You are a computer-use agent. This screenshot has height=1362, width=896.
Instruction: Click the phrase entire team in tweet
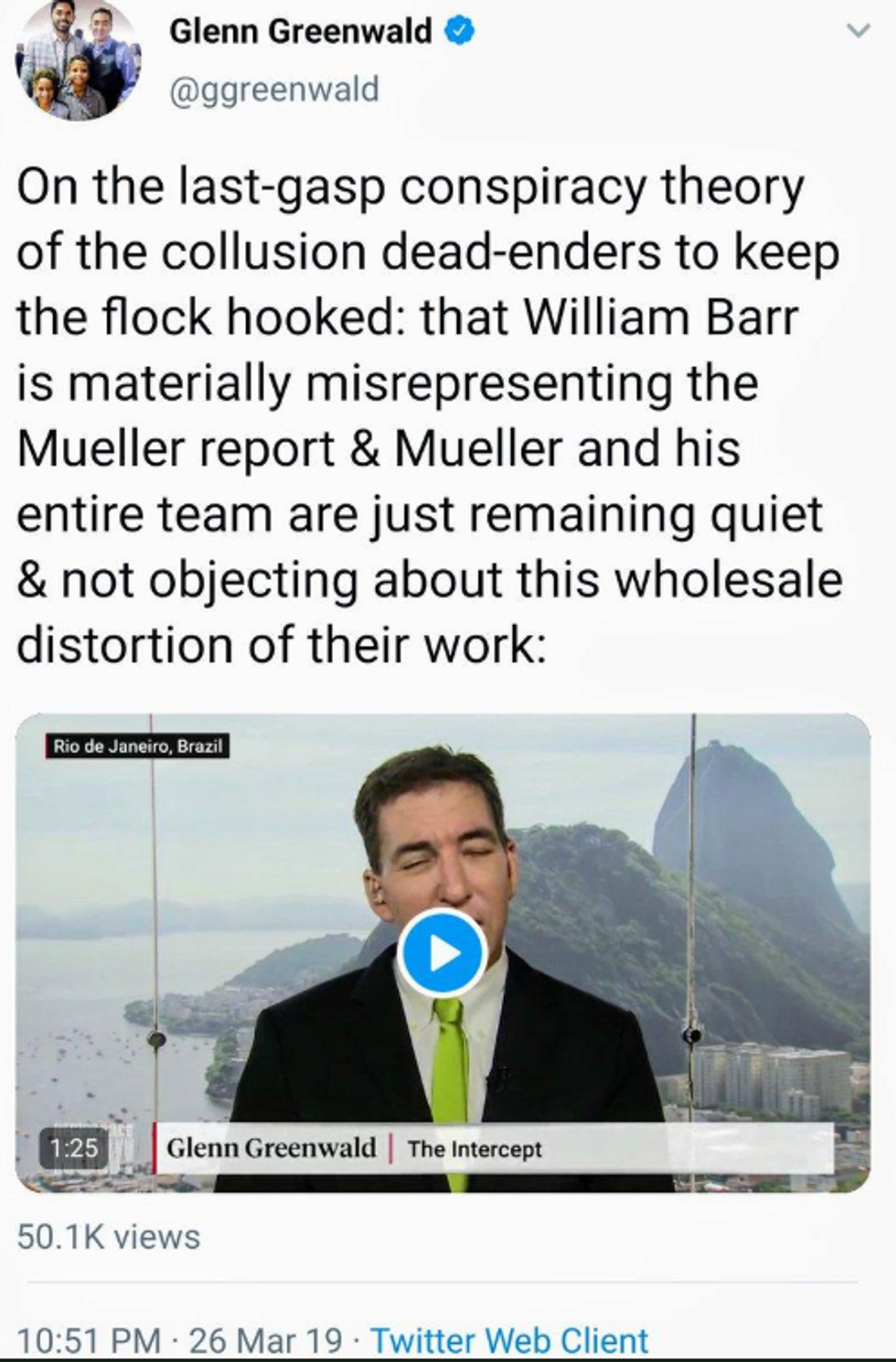(144, 514)
